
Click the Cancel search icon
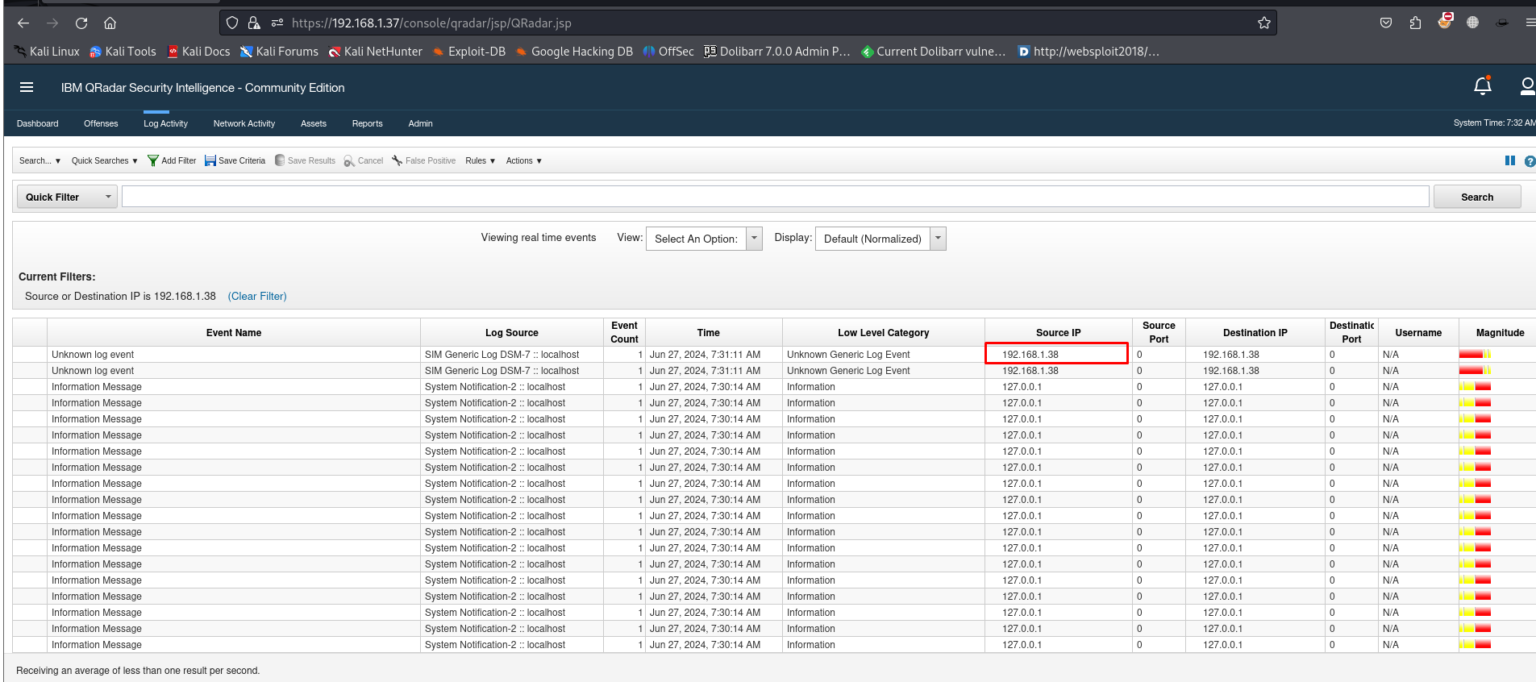(349, 160)
